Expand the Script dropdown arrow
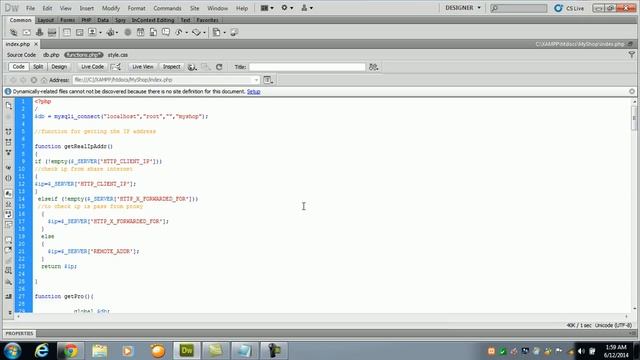 (204, 33)
